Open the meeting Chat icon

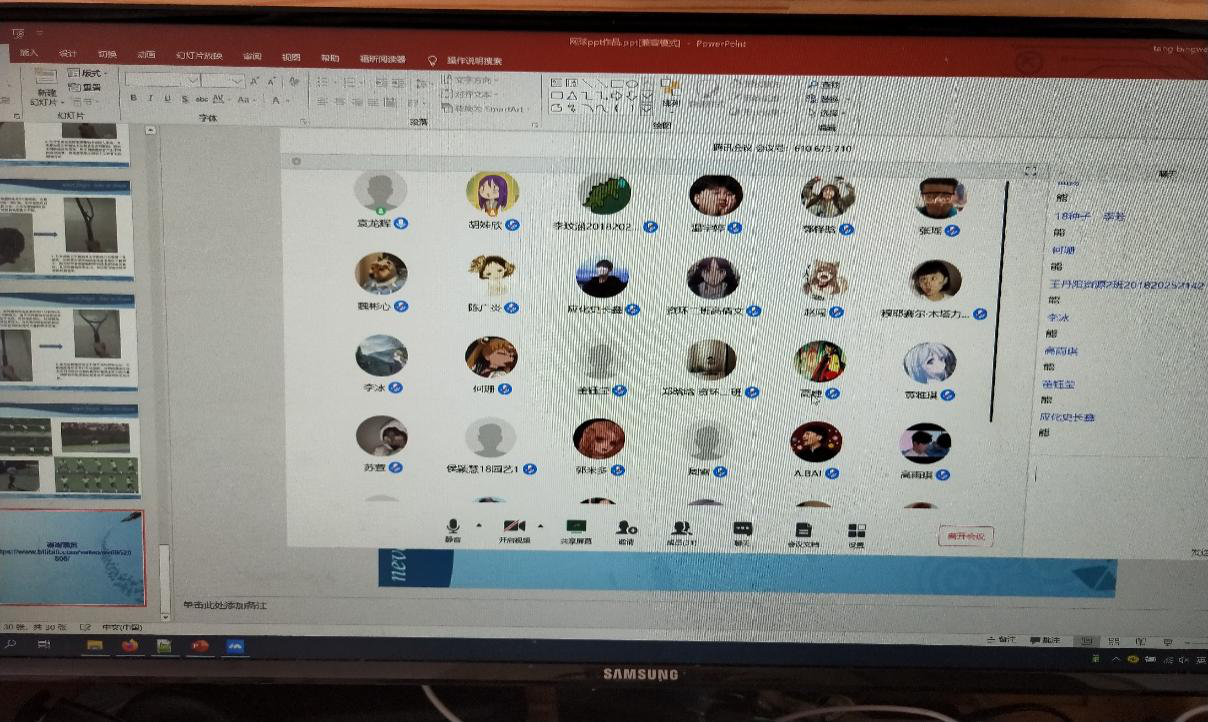(742, 531)
